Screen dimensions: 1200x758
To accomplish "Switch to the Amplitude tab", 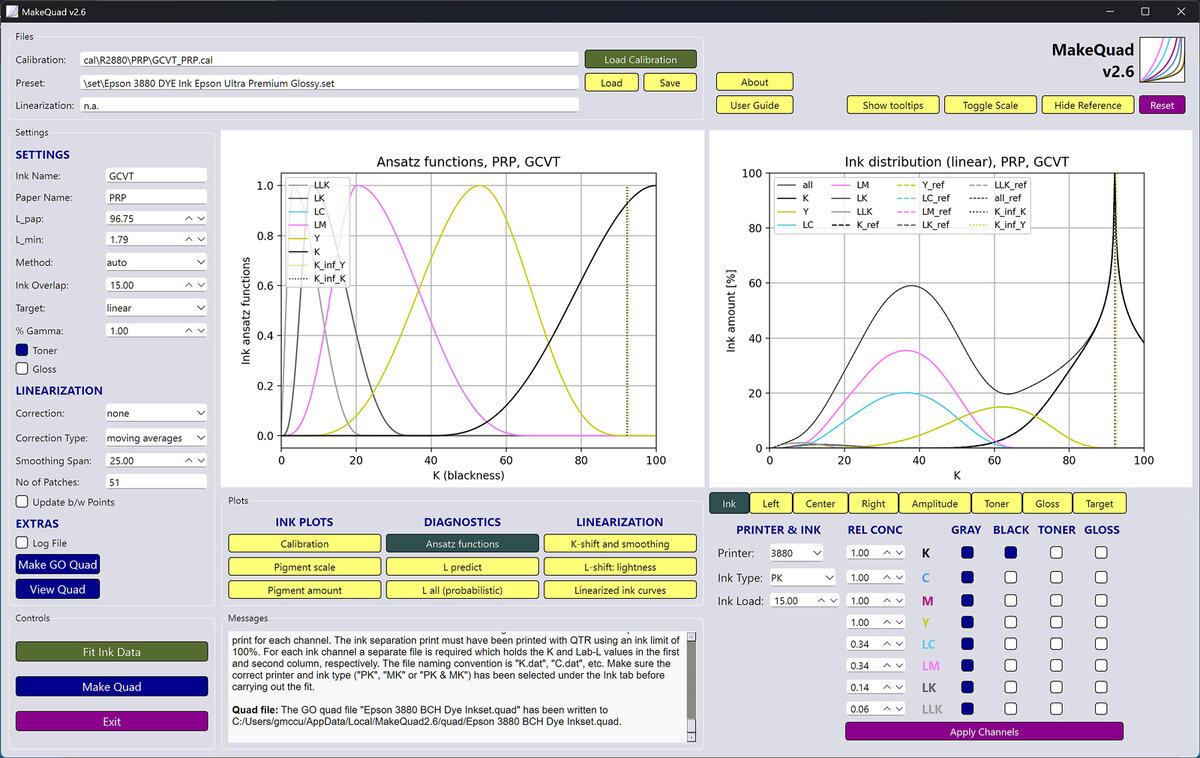I will 934,504.
